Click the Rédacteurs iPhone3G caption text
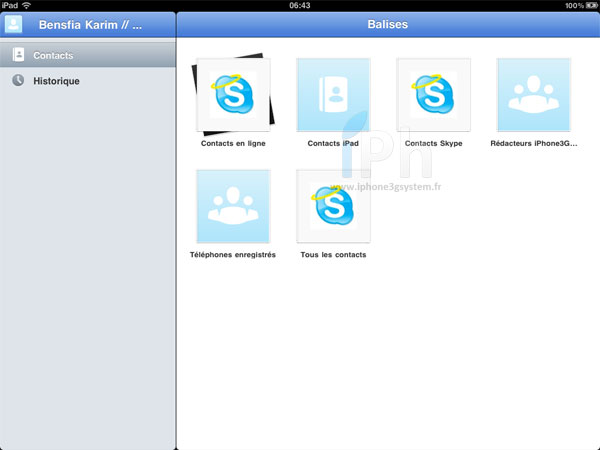This screenshot has width=600, height=450. [x=534, y=144]
